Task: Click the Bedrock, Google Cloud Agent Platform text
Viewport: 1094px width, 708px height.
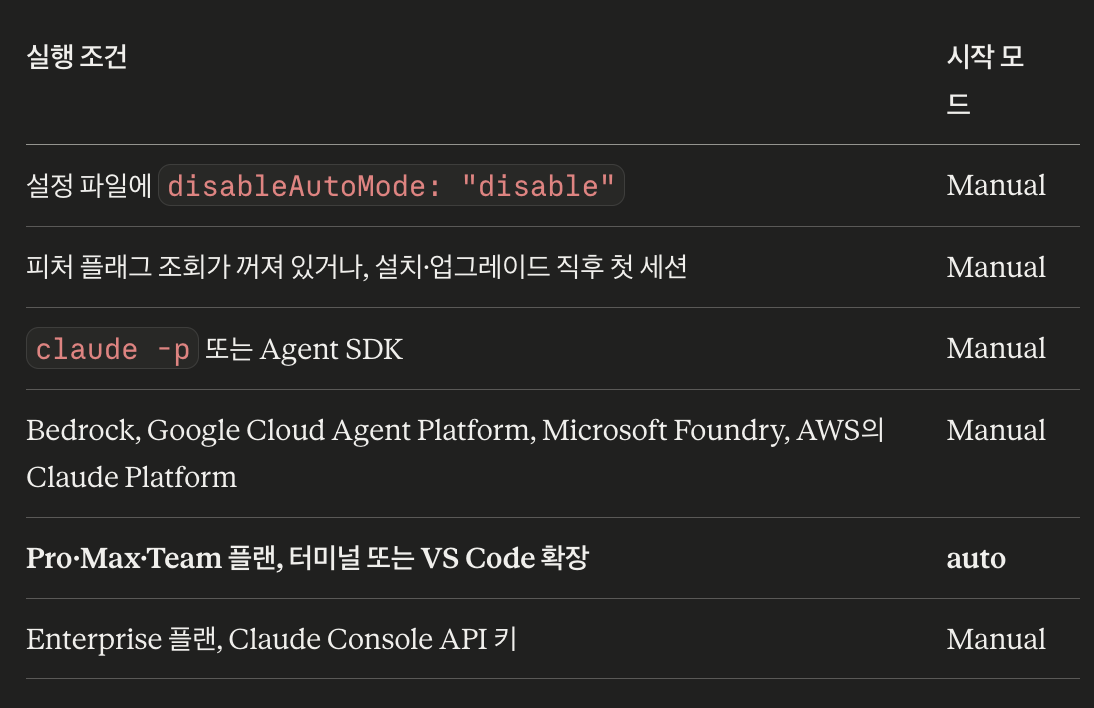Action: 455,453
